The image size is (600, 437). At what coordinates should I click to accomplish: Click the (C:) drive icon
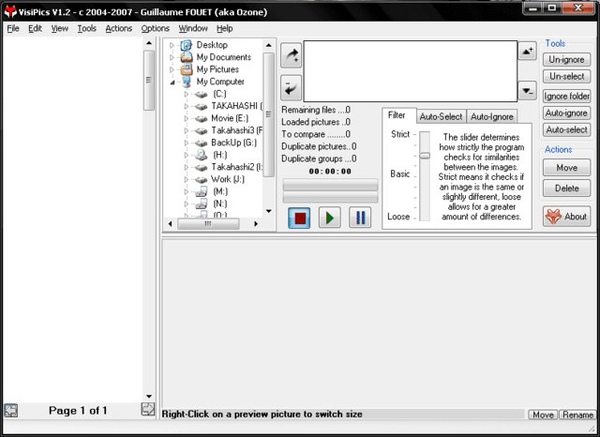tap(201, 94)
